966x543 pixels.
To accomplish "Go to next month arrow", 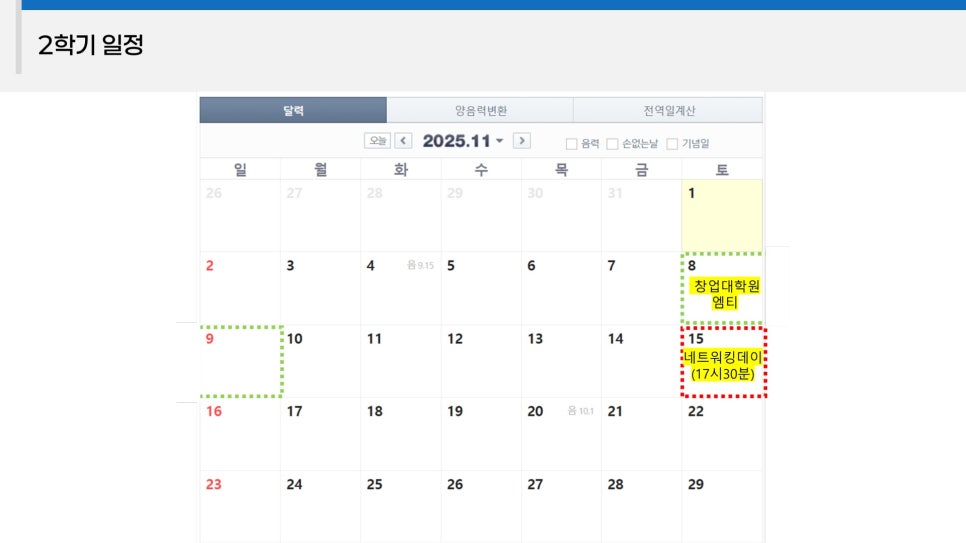I will click(521, 142).
